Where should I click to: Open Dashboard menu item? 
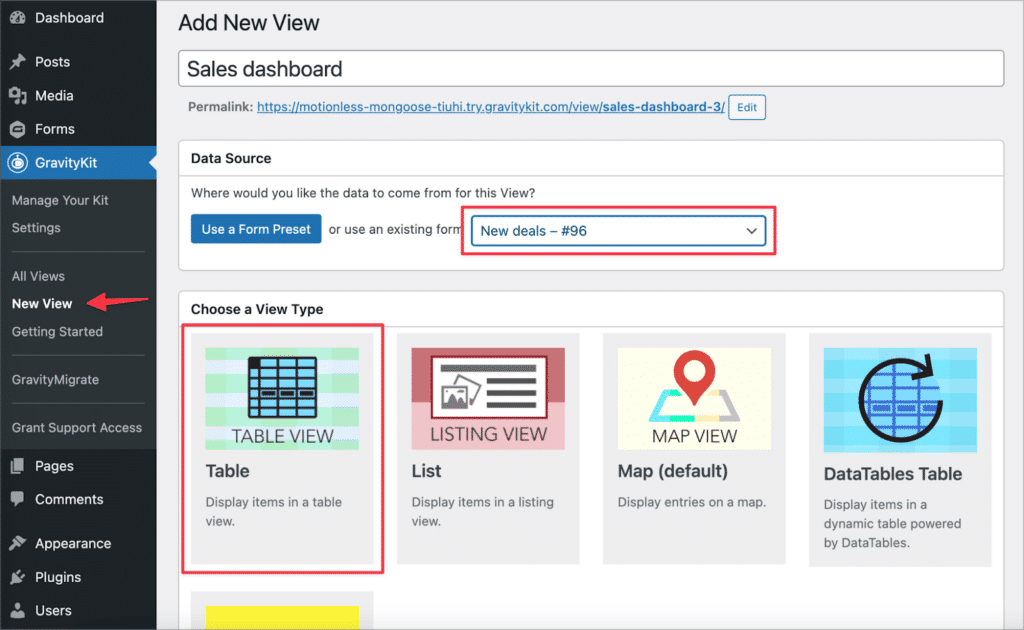tap(69, 18)
